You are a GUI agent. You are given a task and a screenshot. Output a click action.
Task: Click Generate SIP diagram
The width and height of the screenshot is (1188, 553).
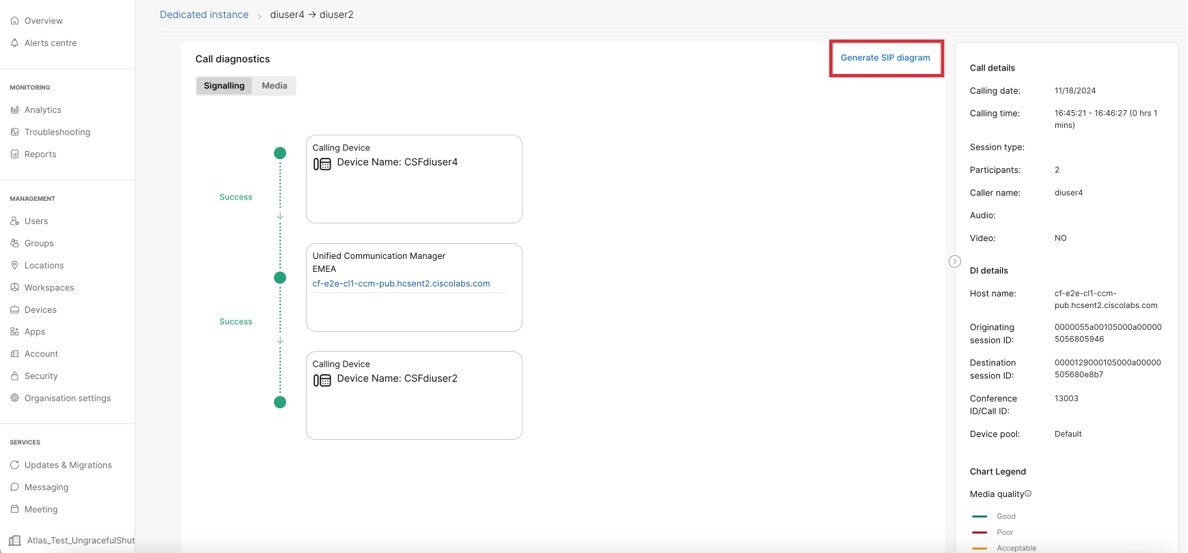[x=885, y=58]
